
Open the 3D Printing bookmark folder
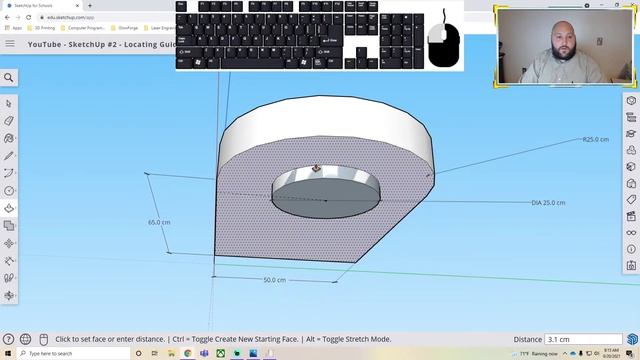tap(41, 28)
